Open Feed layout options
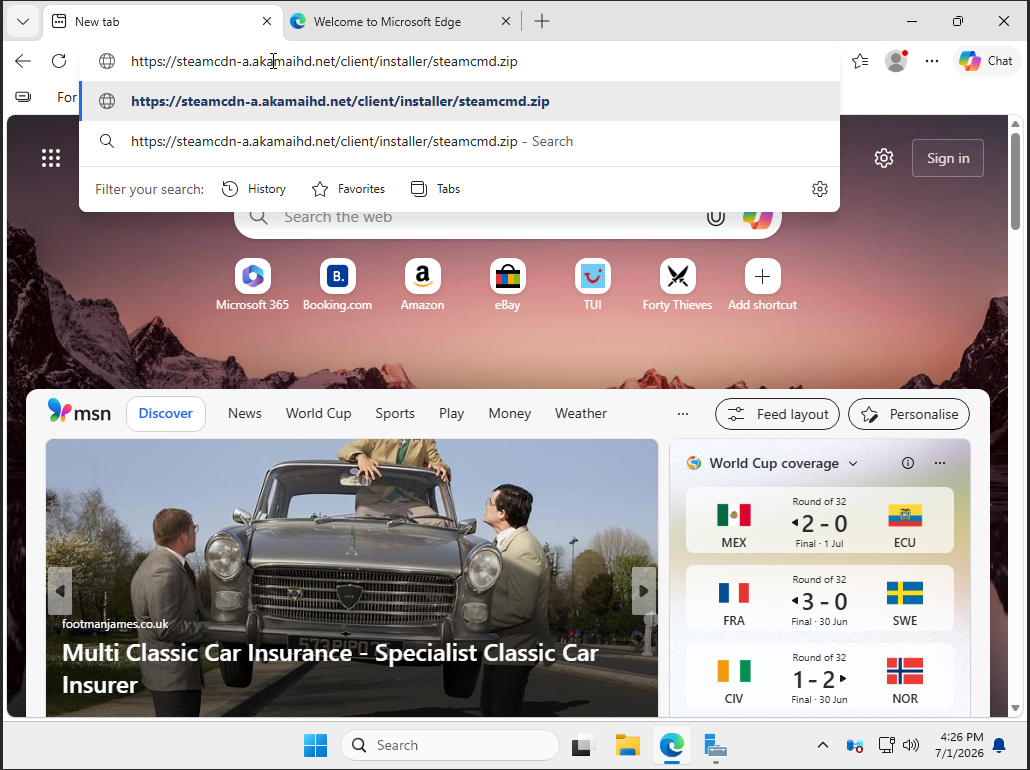The width and height of the screenshot is (1030, 770). pos(777,415)
